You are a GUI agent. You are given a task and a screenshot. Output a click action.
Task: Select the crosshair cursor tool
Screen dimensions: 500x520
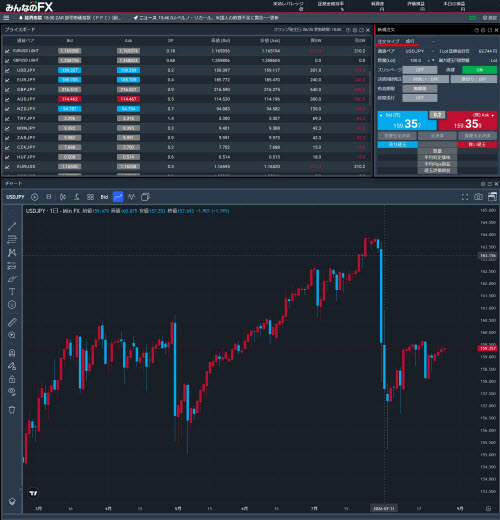click(x=12, y=213)
